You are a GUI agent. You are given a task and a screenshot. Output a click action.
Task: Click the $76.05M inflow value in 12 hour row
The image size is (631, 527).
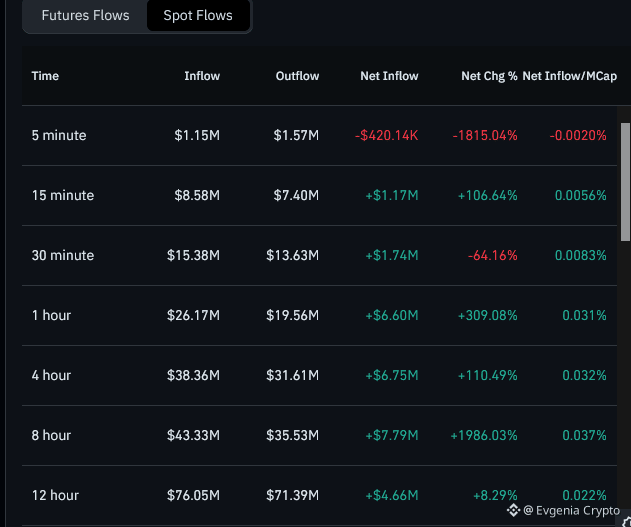[x=194, y=495]
